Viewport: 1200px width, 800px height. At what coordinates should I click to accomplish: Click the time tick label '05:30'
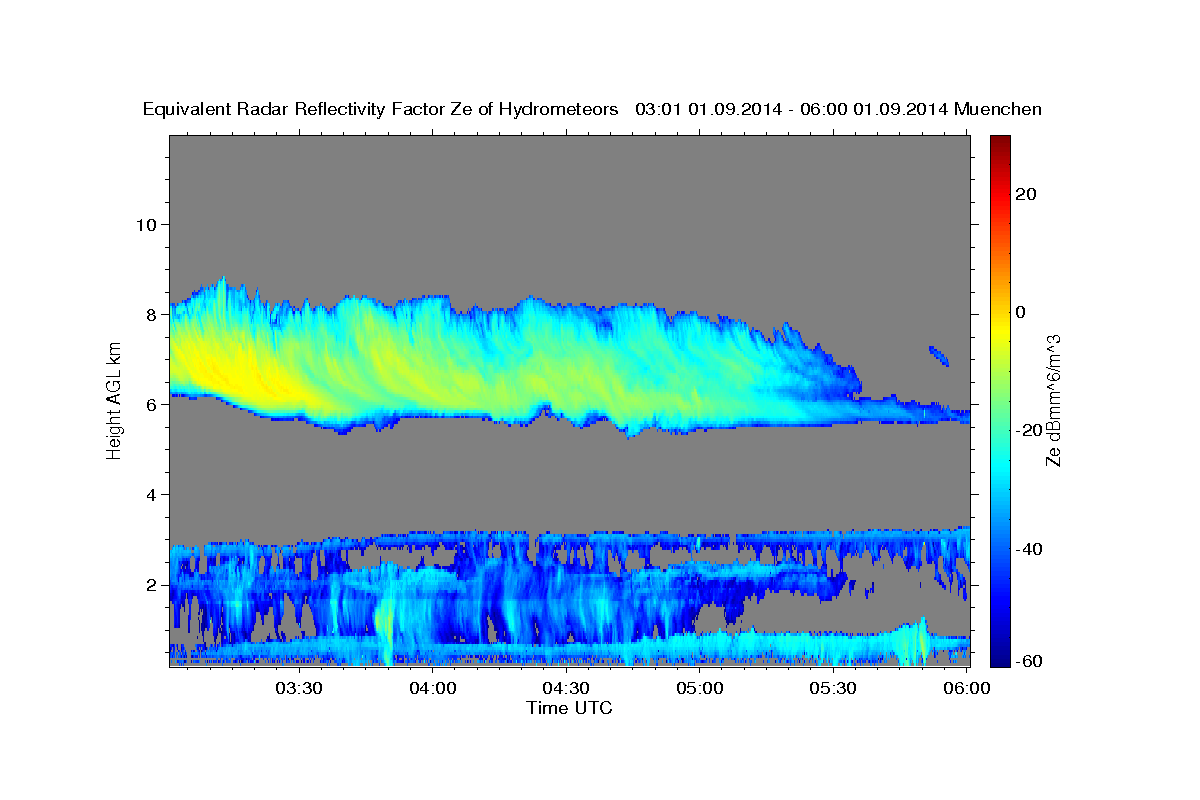tap(833, 688)
